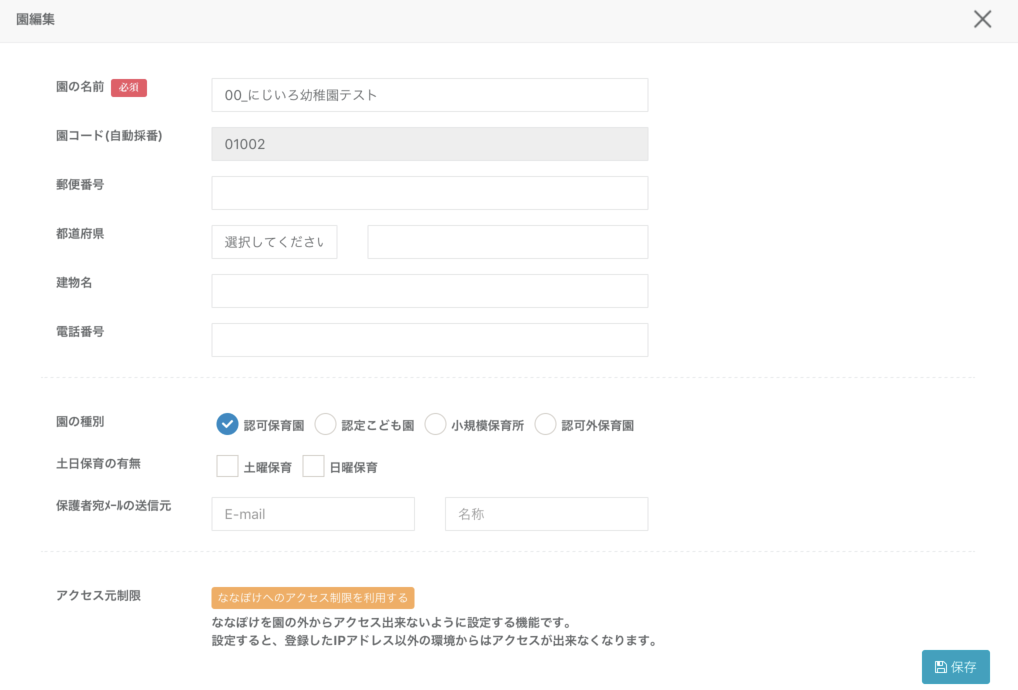Click the floppy disk icon in 保存
1018x690 pixels.
[940, 667]
